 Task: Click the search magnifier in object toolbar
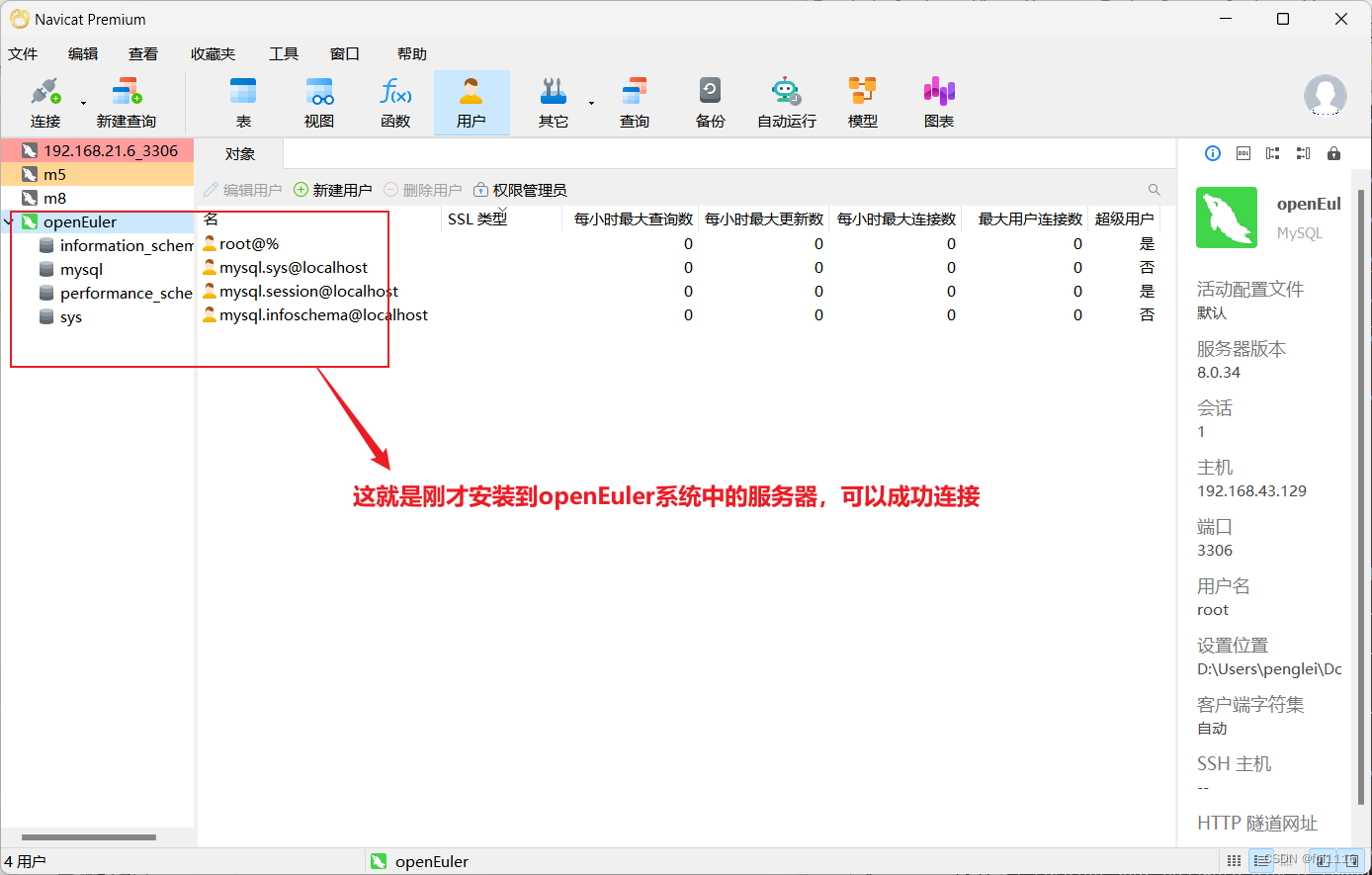pos(1155,190)
